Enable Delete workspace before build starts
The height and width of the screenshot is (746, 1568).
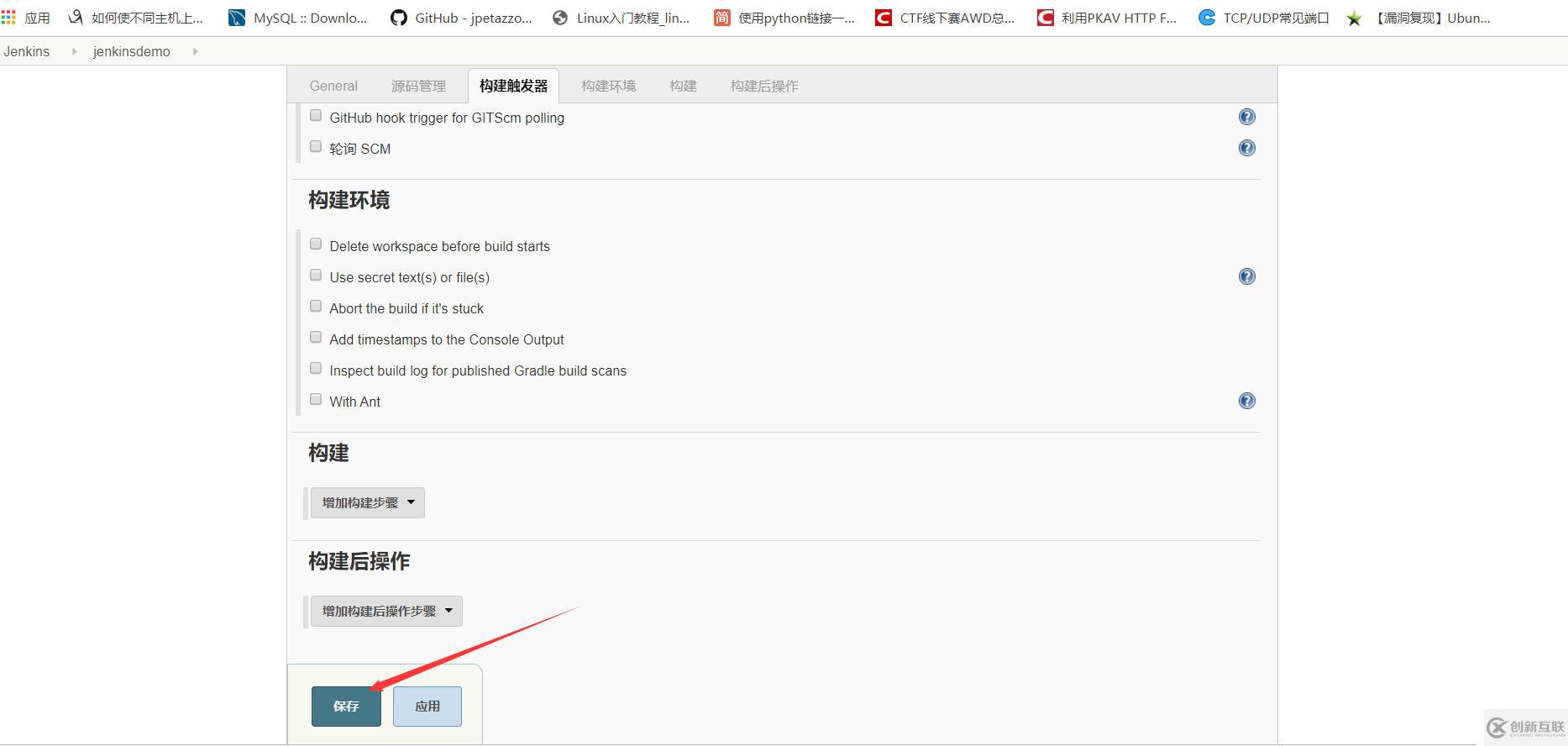(316, 244)
